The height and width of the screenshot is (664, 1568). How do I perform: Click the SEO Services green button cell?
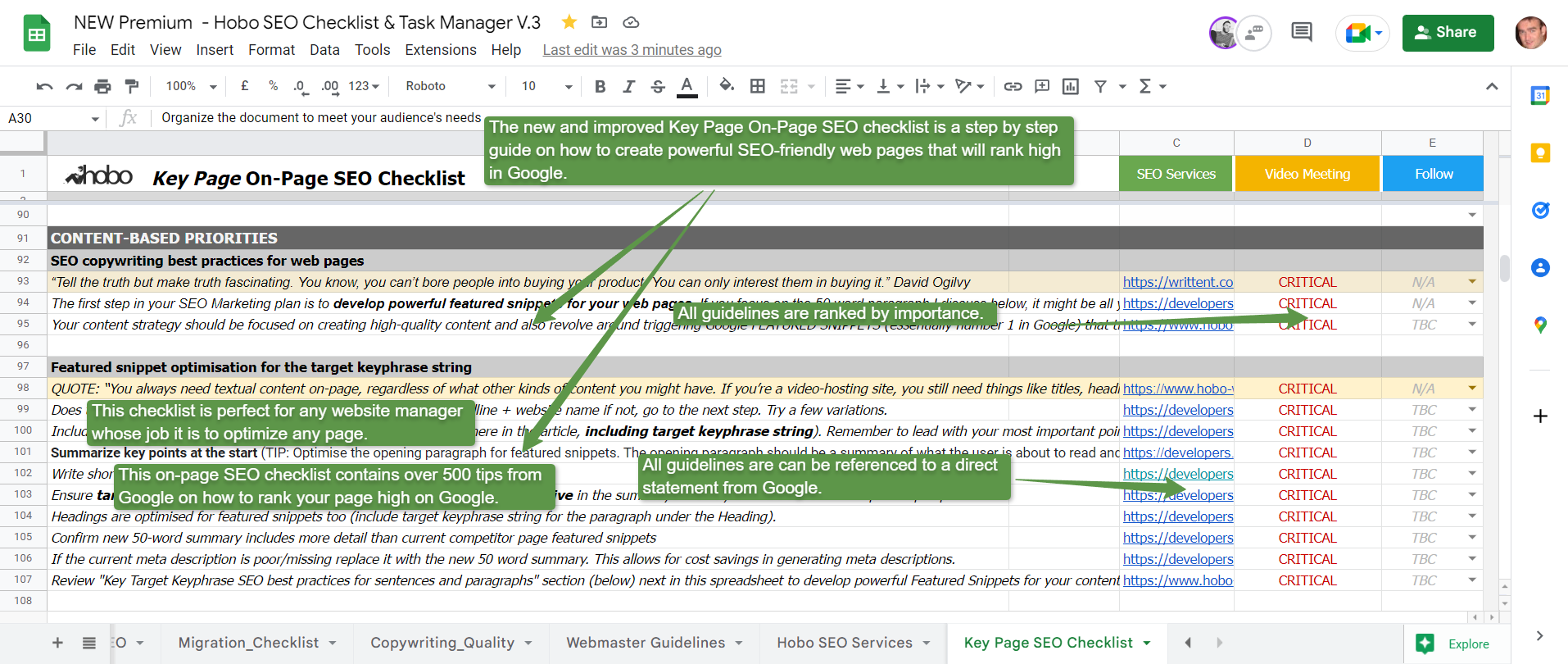[1176, 174]
